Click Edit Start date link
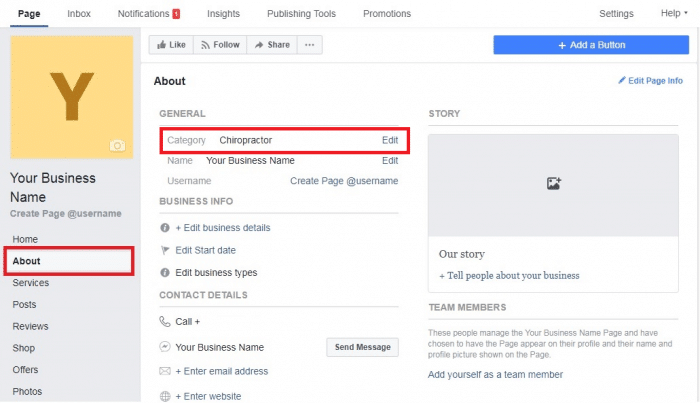700x403 pixels. click(x=205, y=250)
